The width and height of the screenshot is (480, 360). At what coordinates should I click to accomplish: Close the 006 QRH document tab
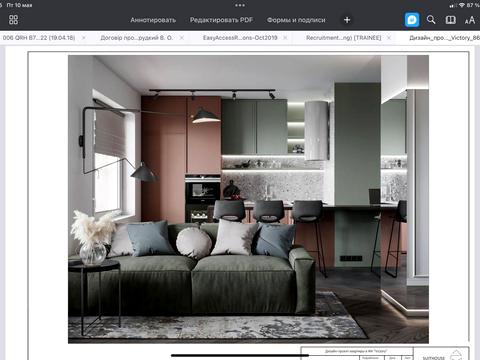pos(83,38)
